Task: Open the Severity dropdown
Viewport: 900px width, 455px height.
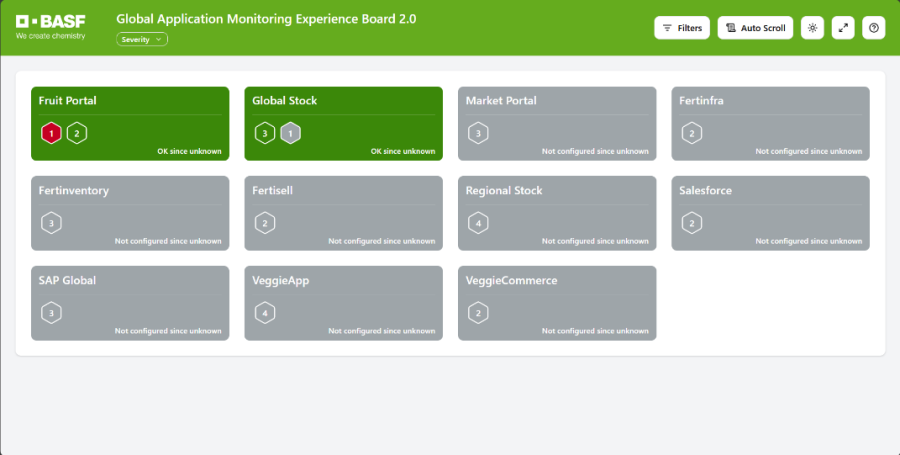Action: [x=142, y=39]
